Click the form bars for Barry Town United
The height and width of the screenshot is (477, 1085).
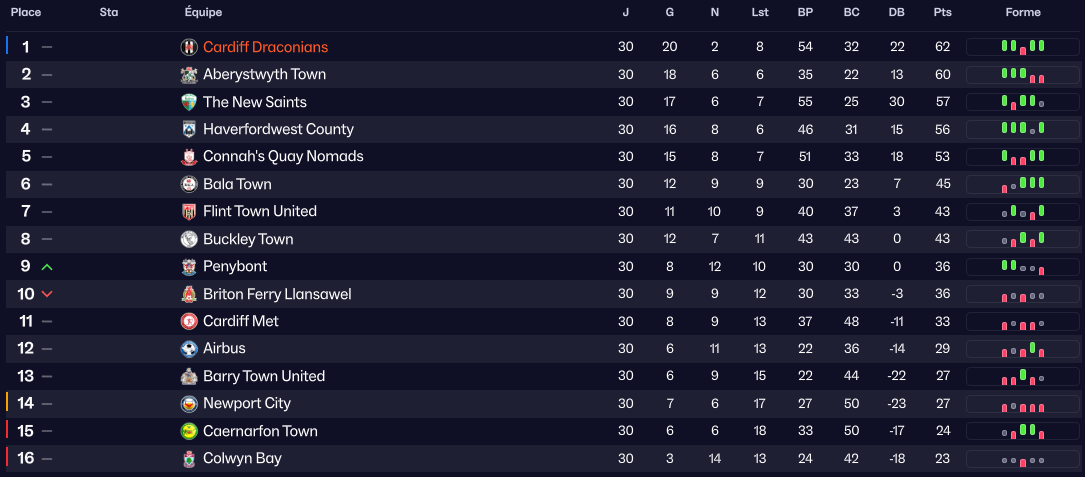tap(1022, 377)
